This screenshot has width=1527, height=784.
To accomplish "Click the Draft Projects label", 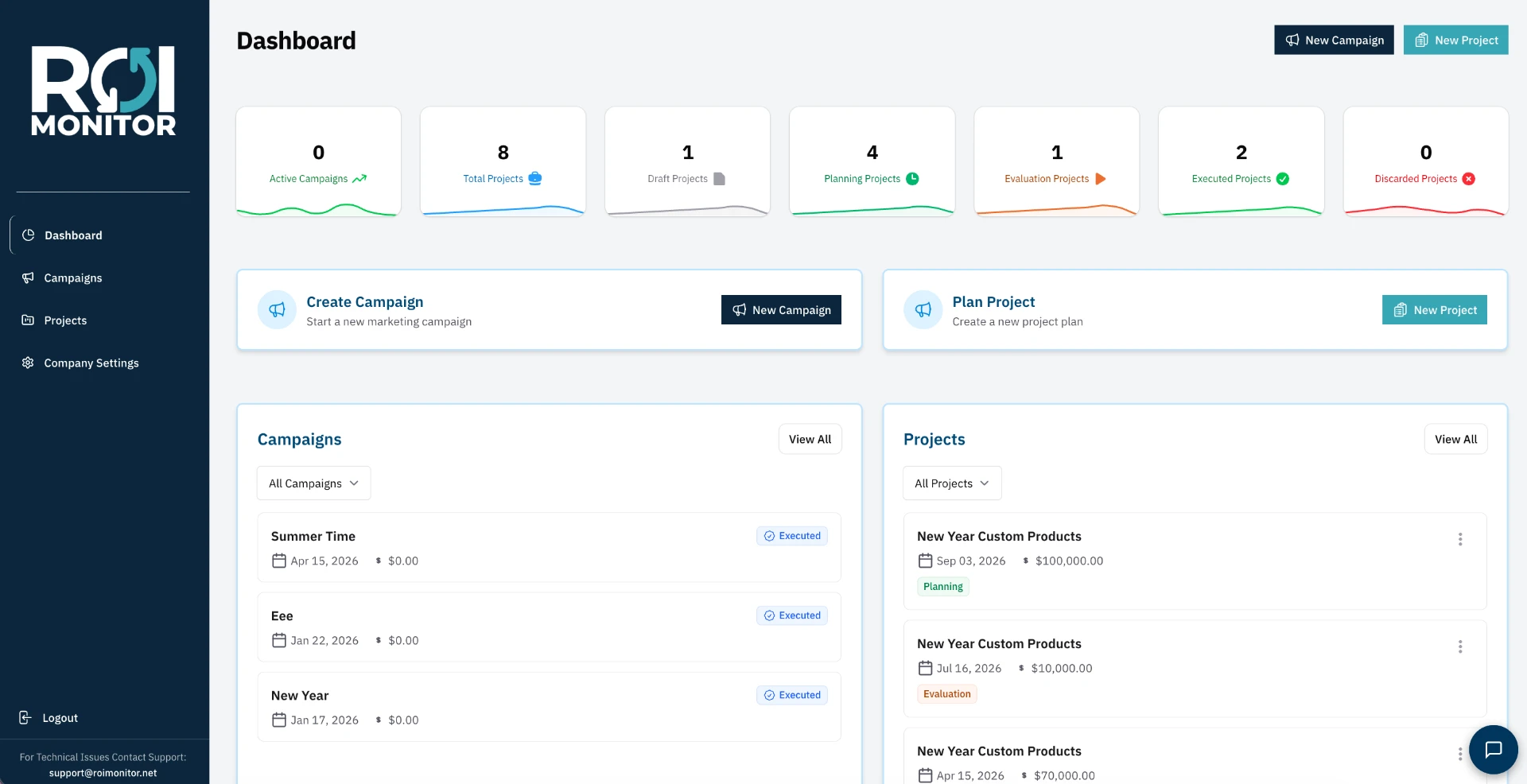I will tap(678, 179).
